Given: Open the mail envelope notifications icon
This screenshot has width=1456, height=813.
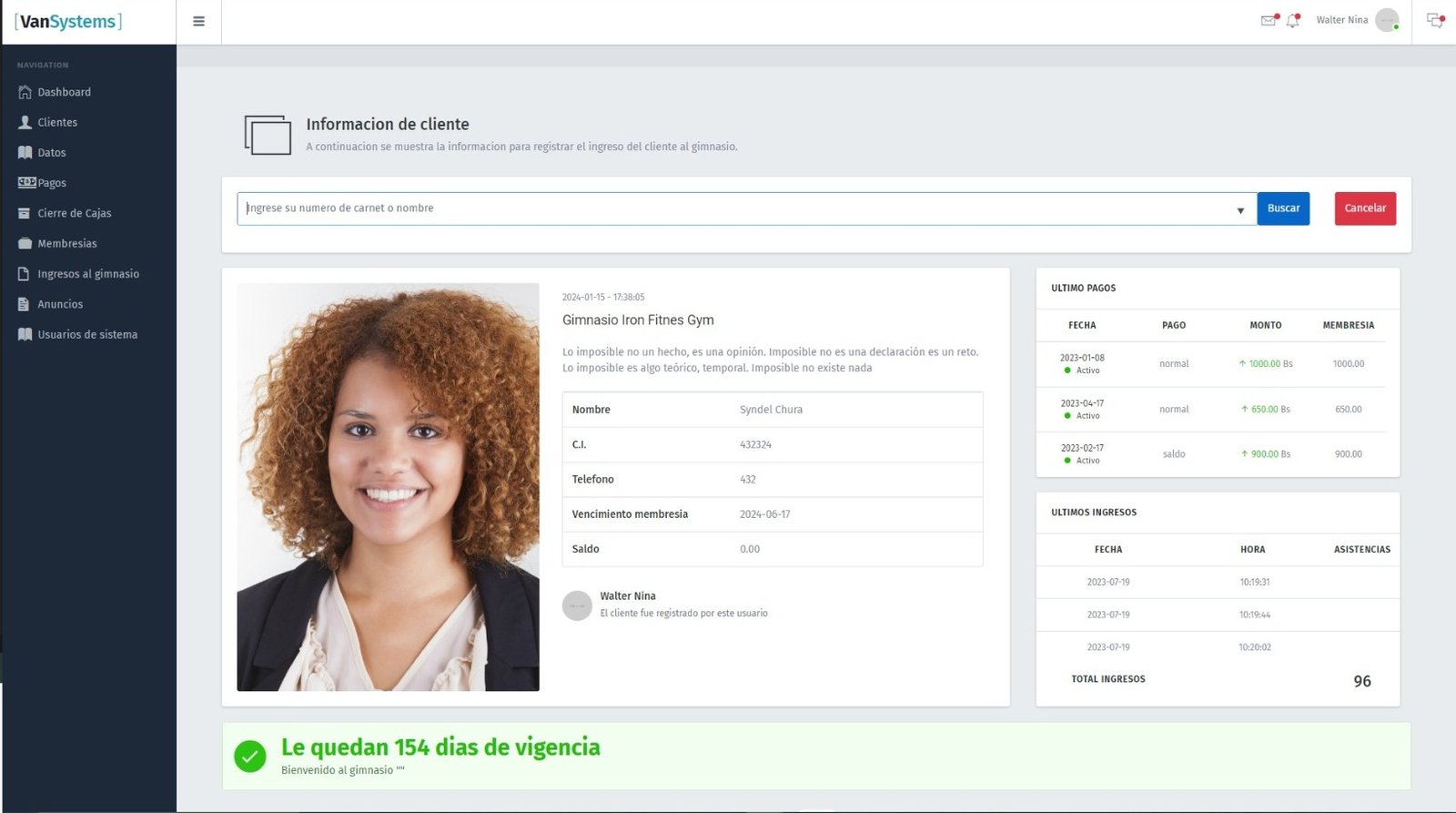Looking at the screenshot, I should pyautogui.click(x=1268, y=20).
